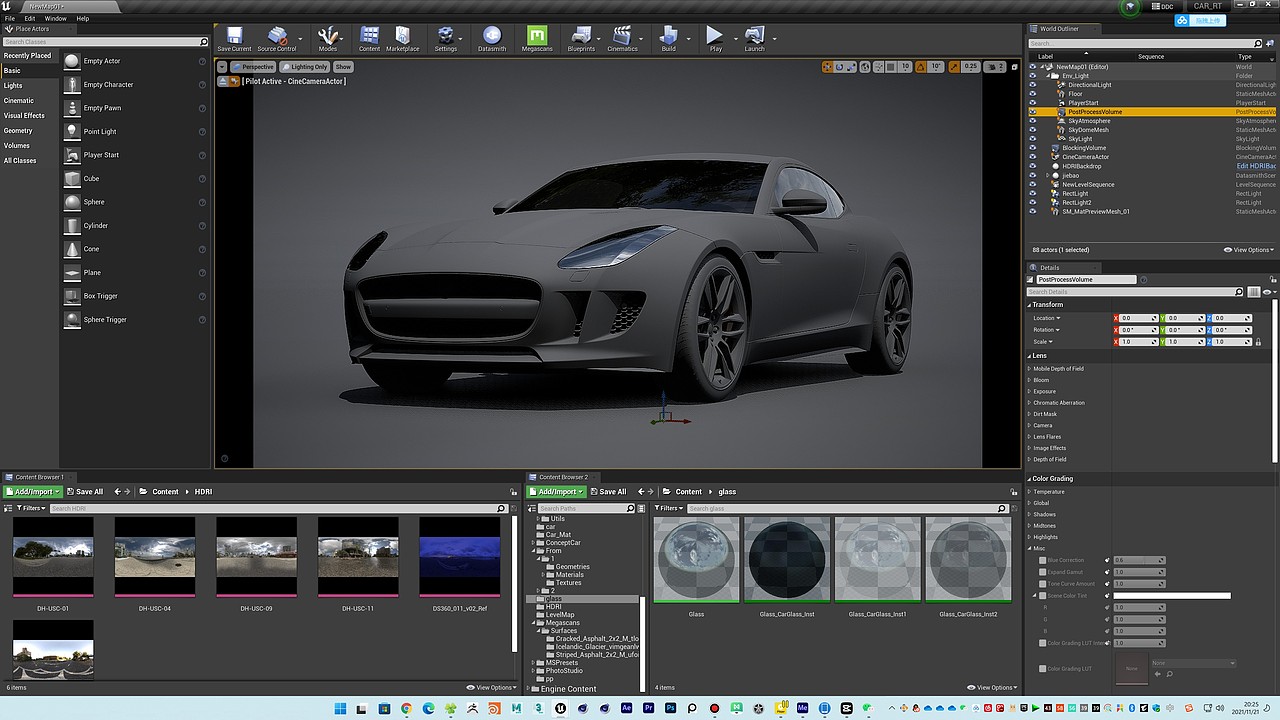The width and height of the screenshot is (1280, 720).
Task: Click the Show button in viewport
Action: pos(343,67)
